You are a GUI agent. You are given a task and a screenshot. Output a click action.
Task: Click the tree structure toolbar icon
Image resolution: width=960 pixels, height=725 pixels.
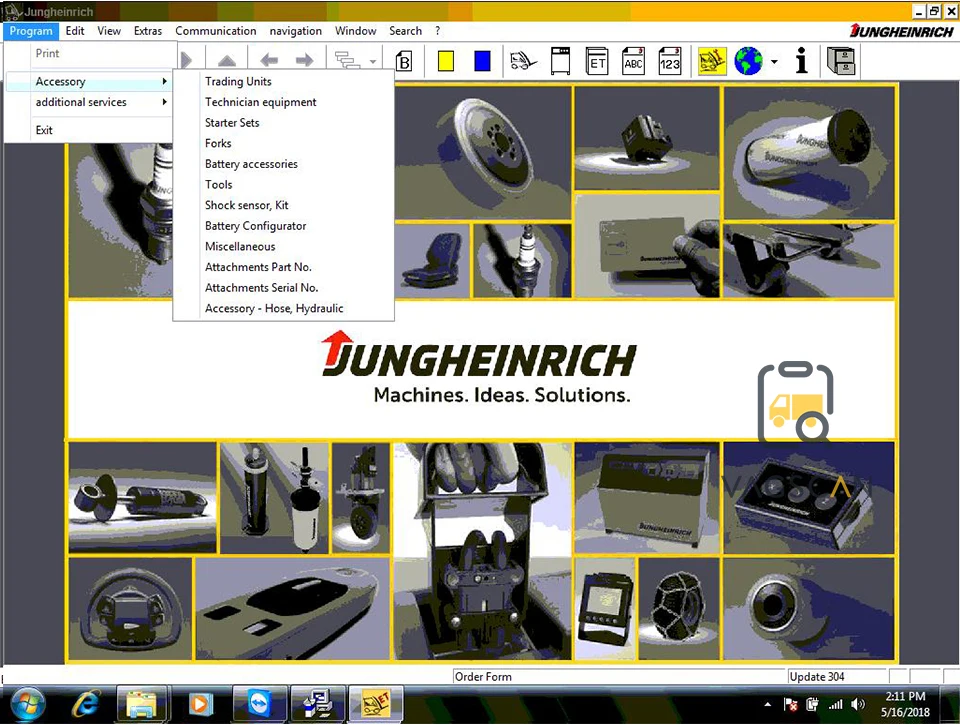tap(347, 60)
